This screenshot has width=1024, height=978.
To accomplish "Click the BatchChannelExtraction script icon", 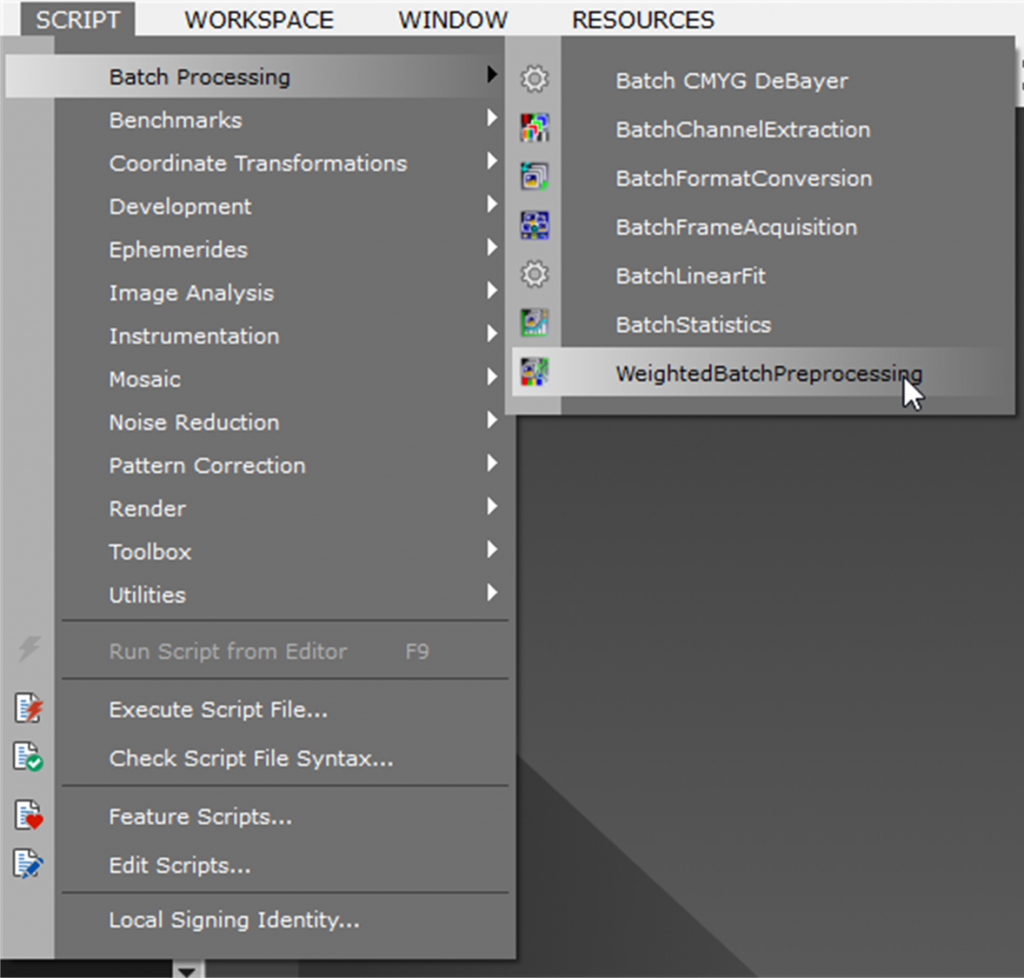I will tap(535, 128).
